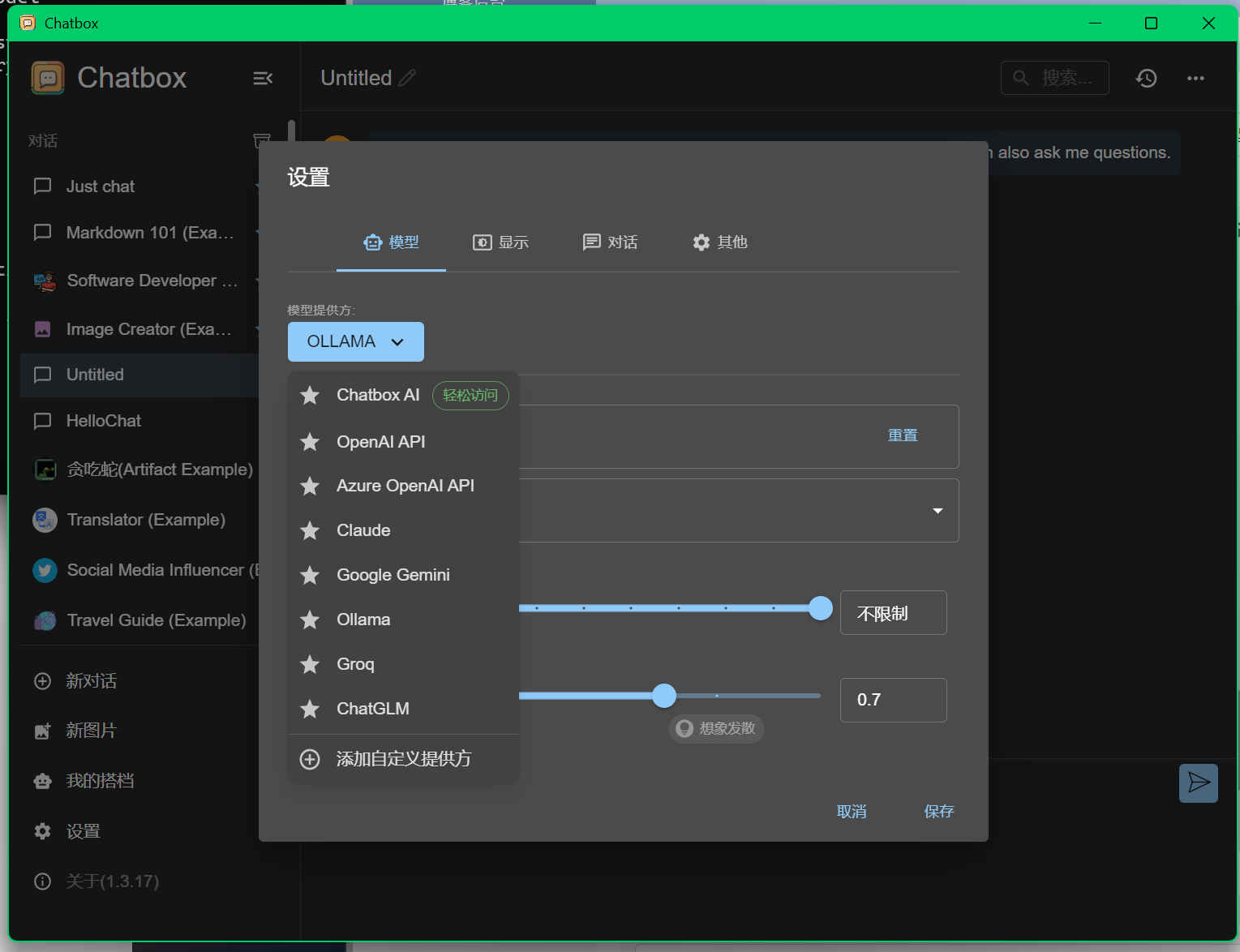Expand the model selection dropdown arrow
The width and height of the screenshot is (1240, 952).
938,511
